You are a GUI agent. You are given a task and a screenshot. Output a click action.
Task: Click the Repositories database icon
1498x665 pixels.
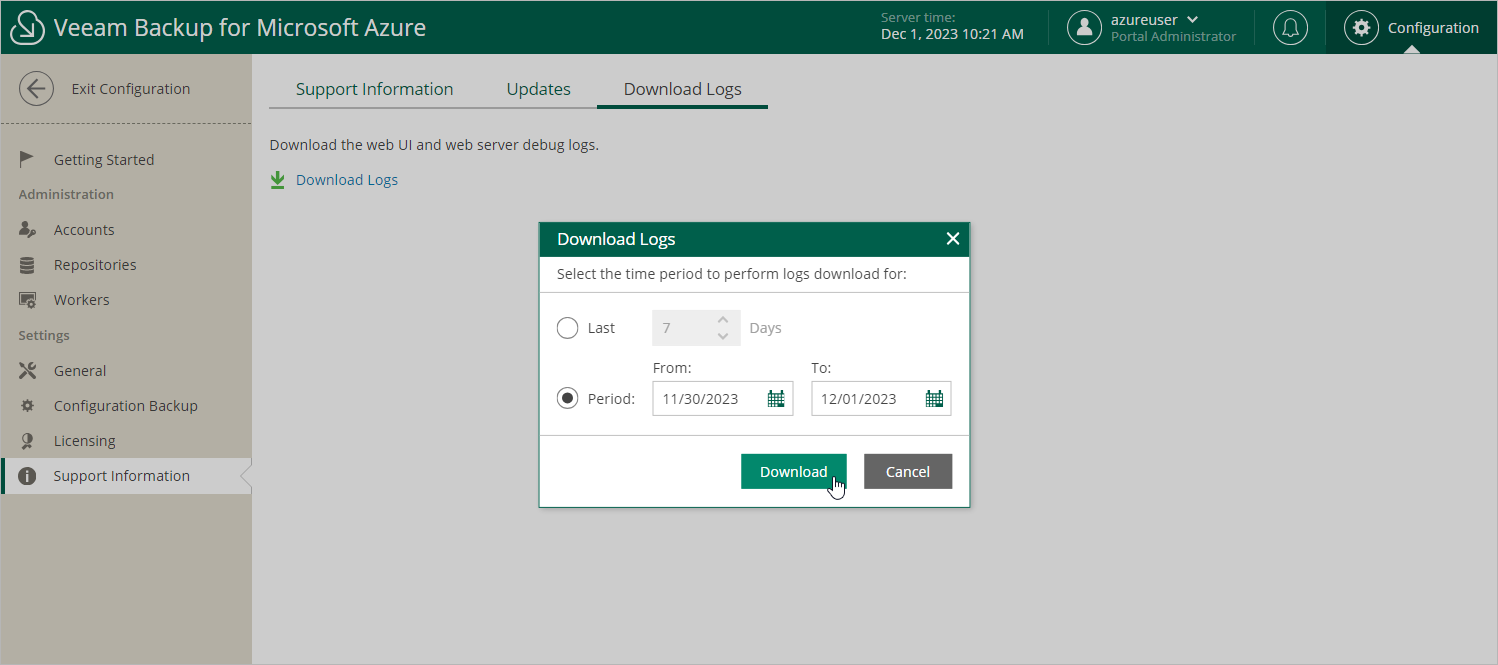pyautogui.click(x=28, y=265)
